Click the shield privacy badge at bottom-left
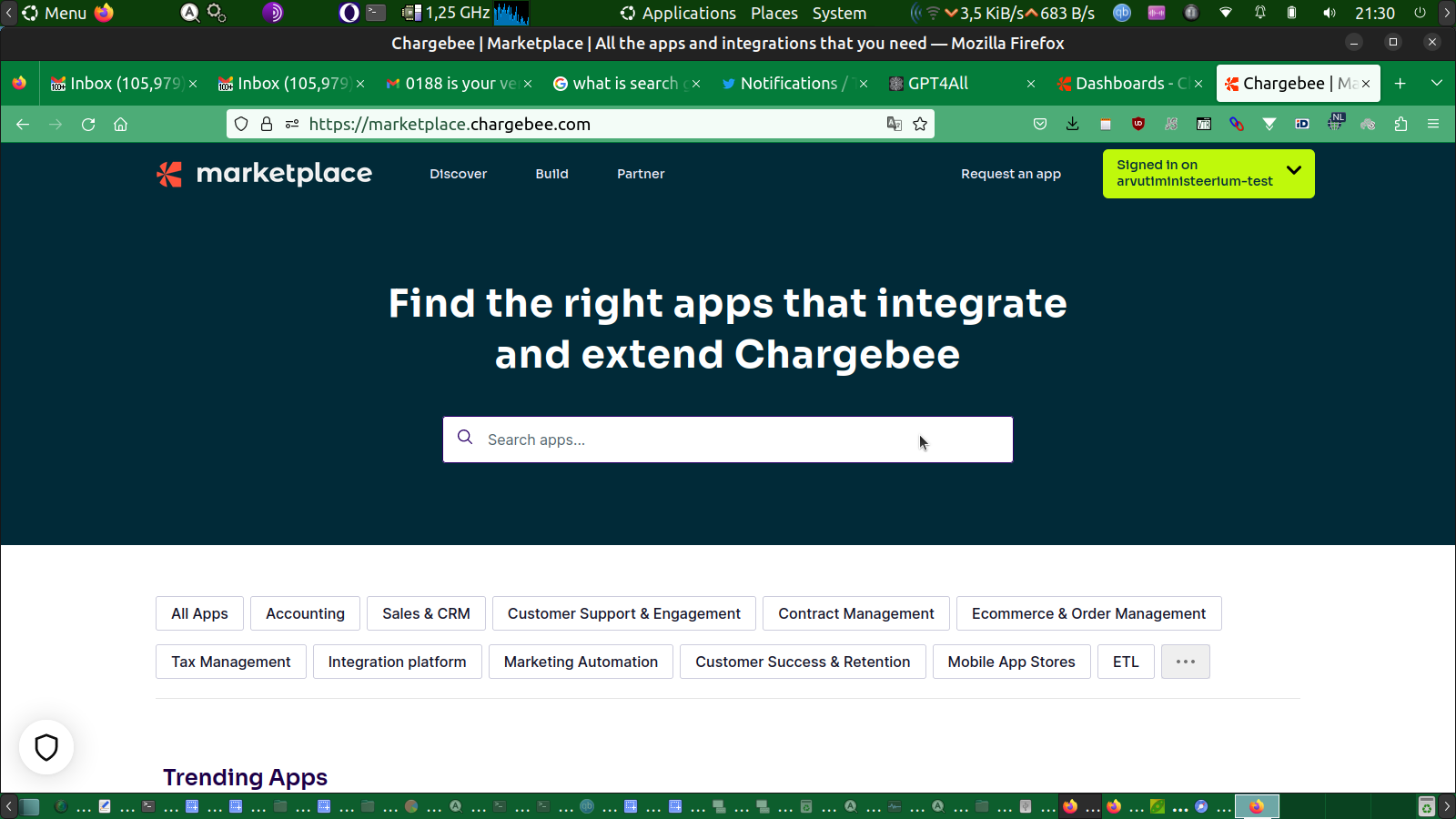The width and height of the screenshot is (1456, 819). [x=46, y=747]
